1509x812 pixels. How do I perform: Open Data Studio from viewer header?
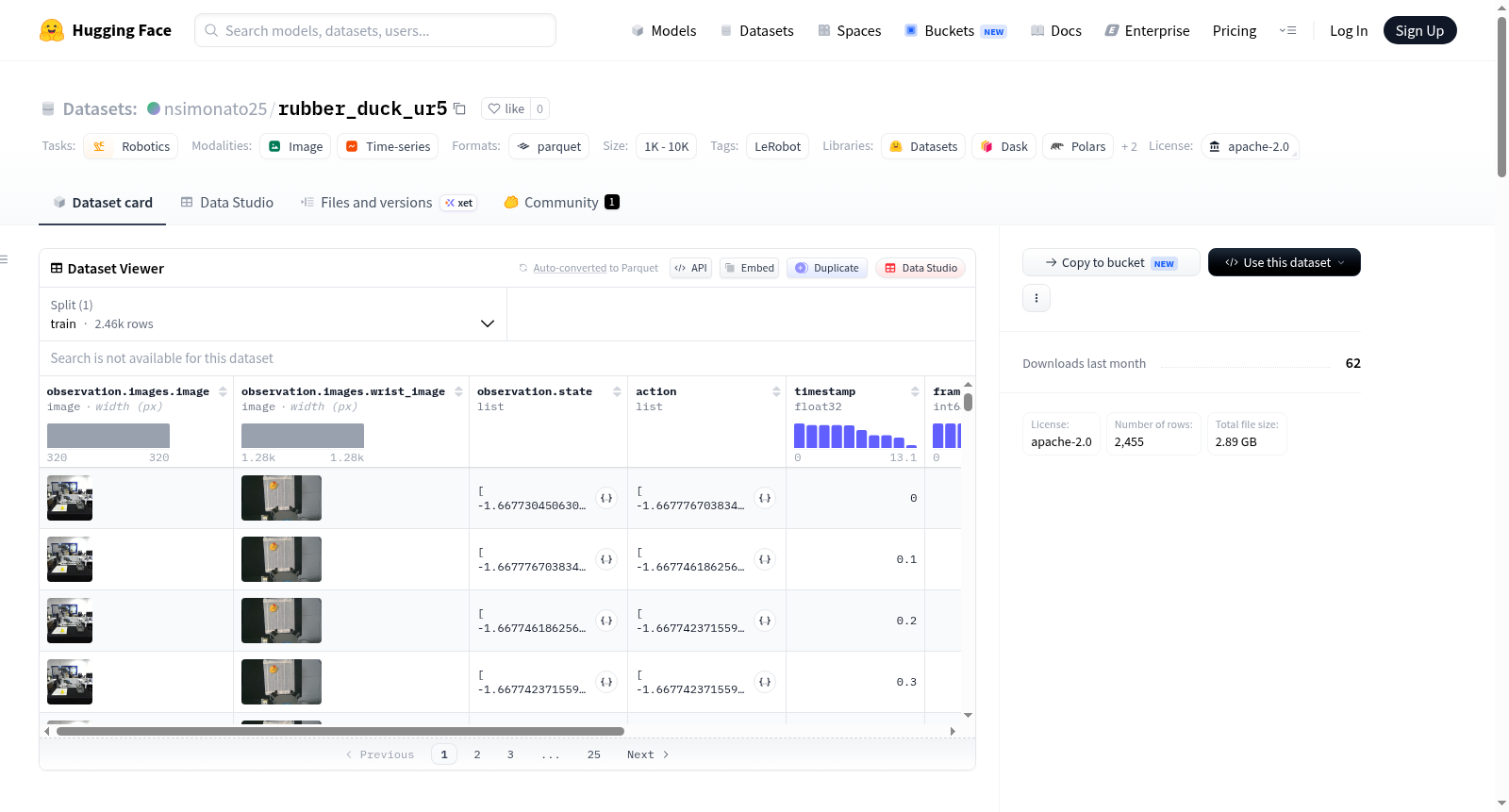(920, 268)
